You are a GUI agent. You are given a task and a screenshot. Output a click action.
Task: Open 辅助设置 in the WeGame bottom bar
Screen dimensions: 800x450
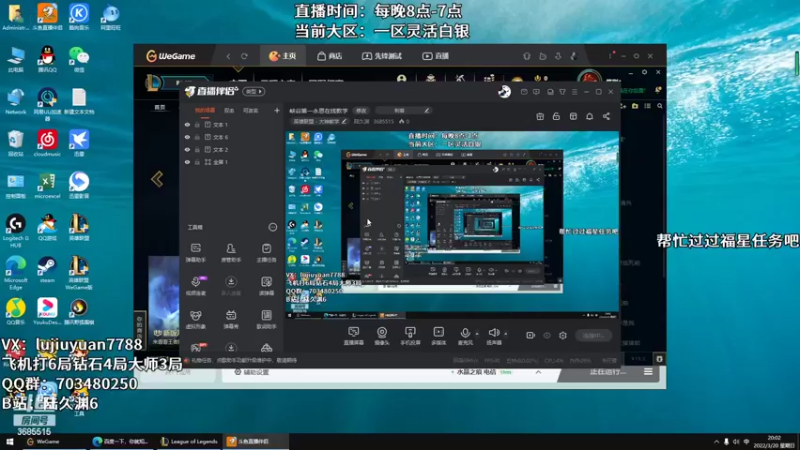tap(251, 372)
